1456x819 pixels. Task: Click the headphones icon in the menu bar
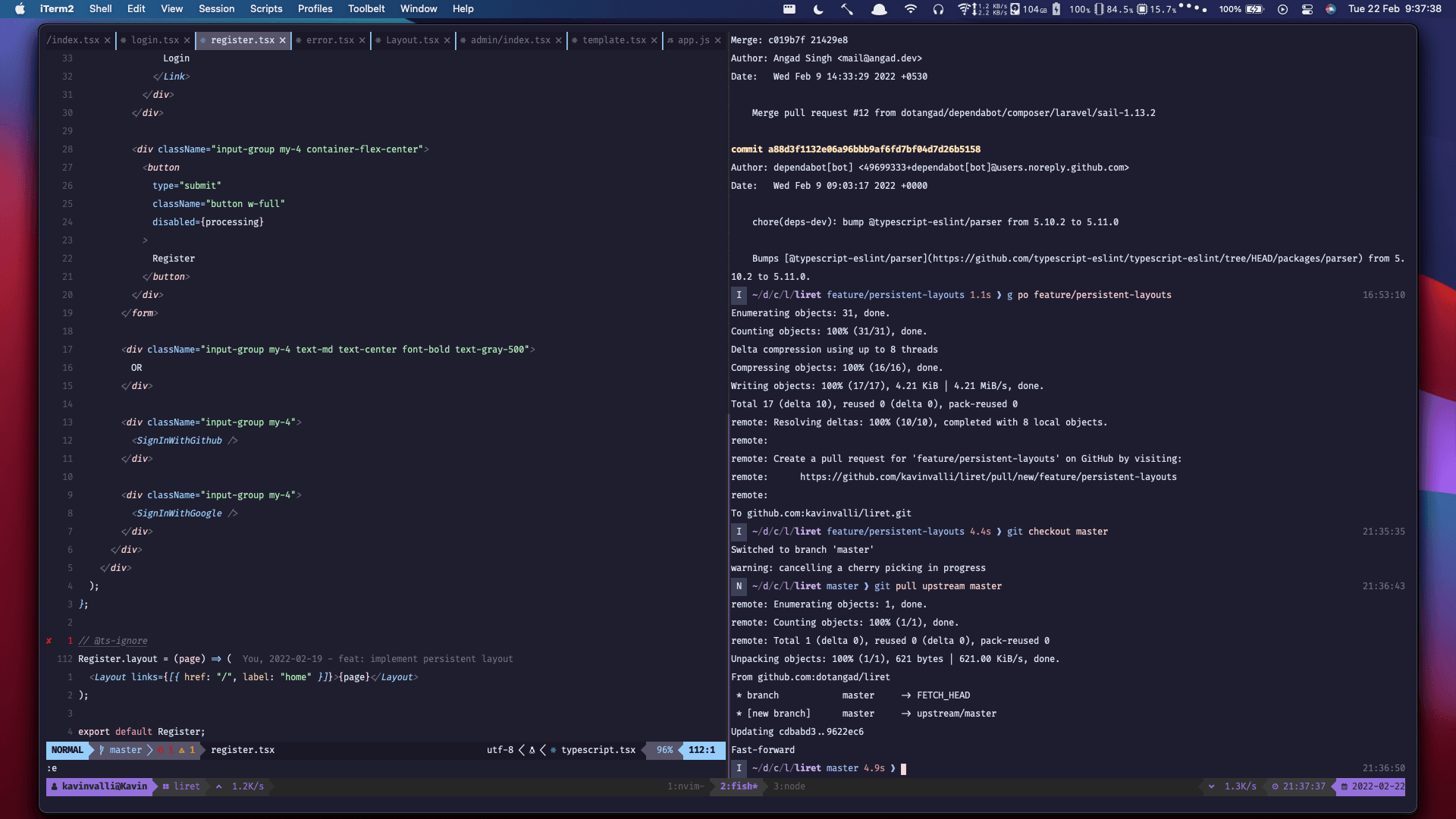tap(938, 9)
